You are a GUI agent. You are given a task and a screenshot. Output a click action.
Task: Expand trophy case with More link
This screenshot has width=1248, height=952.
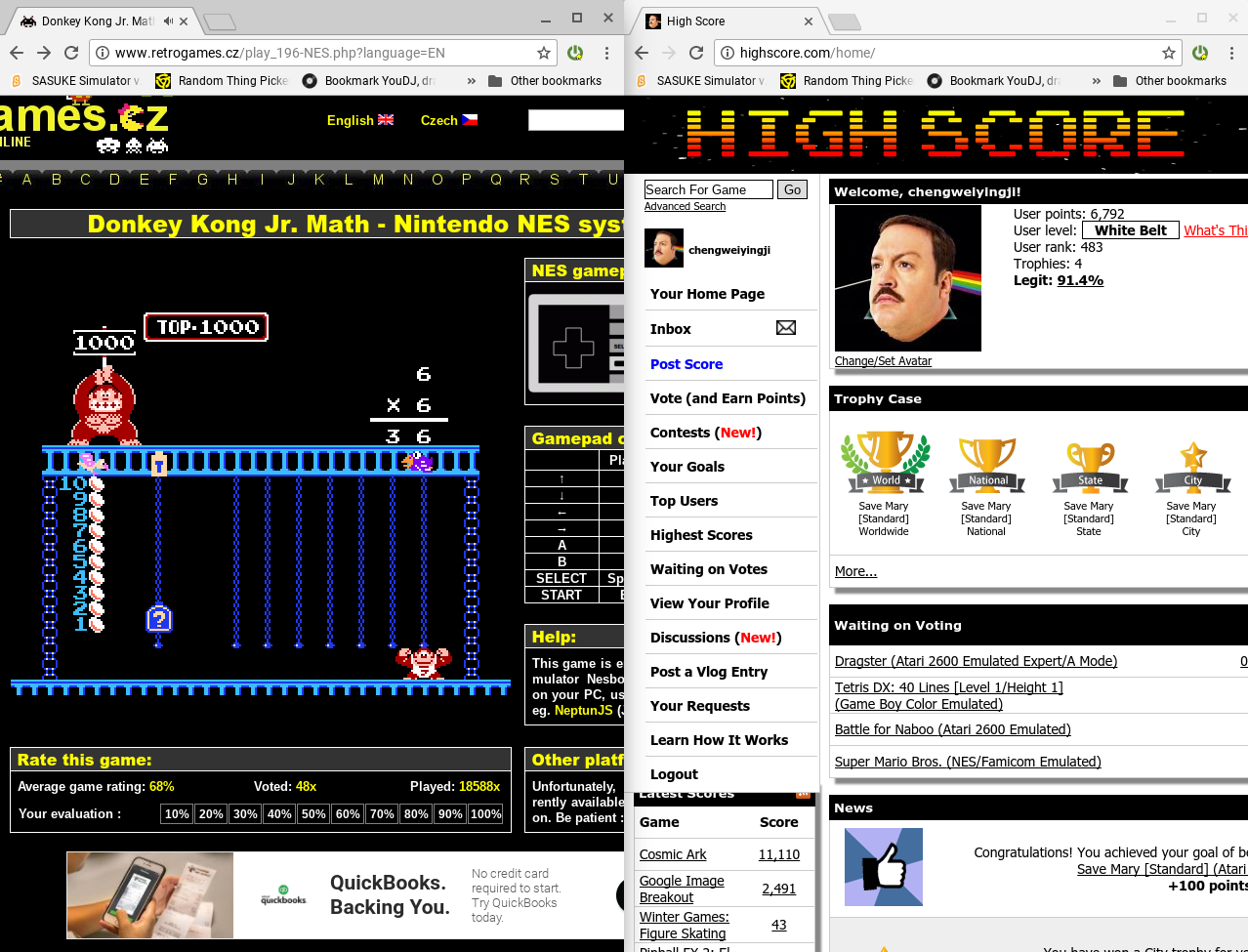(855, 571)
